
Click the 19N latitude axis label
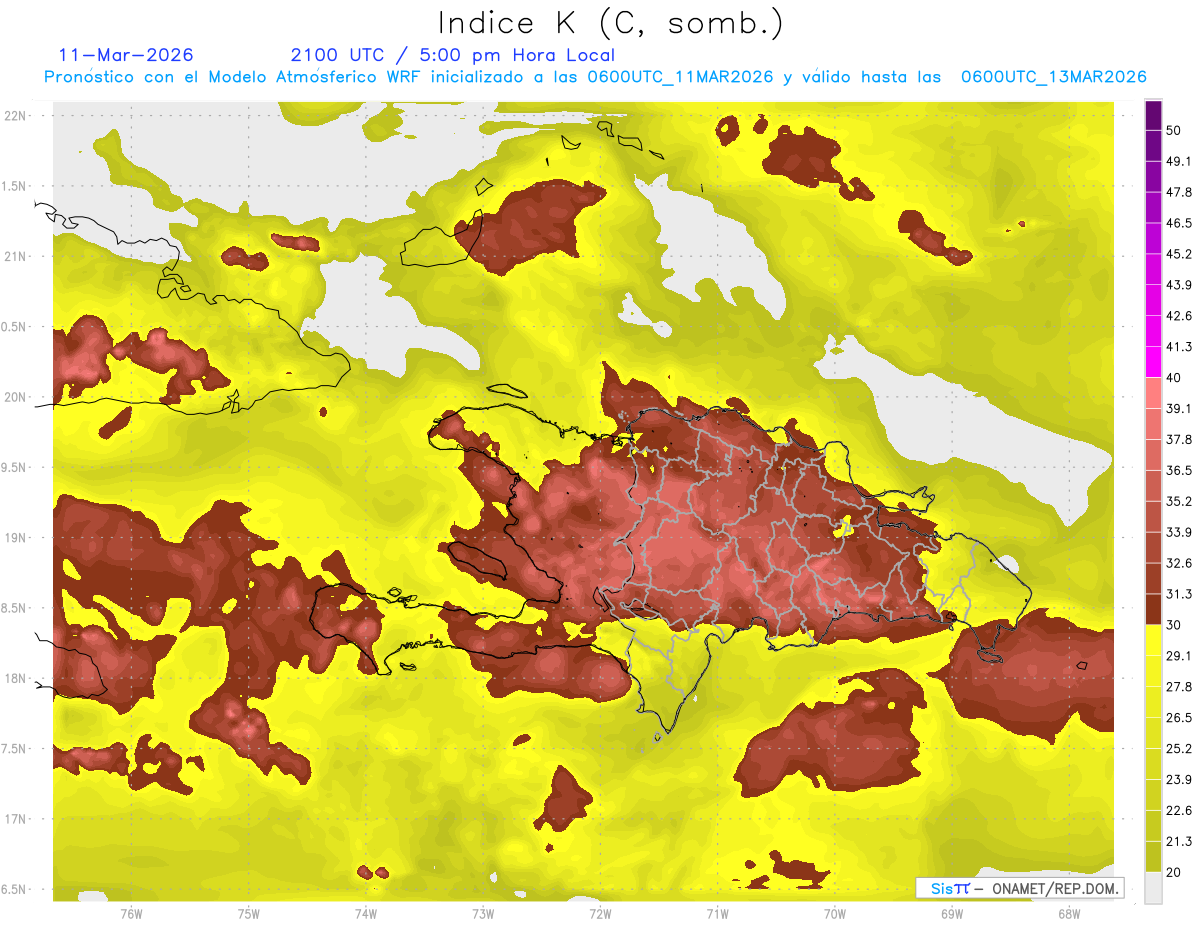pyautogui.click(x=16, y=537)
